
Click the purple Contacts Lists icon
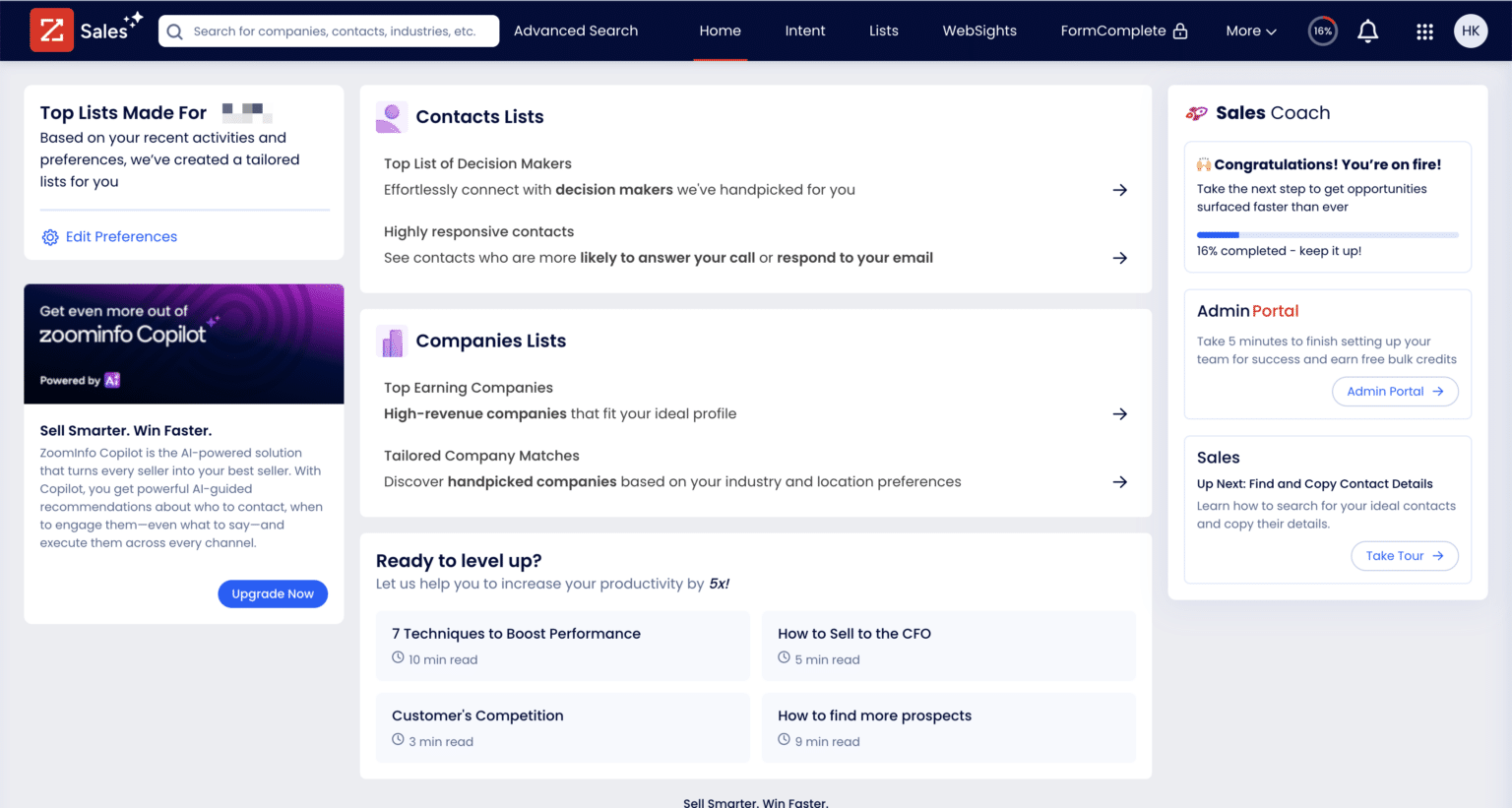tap(391, 116)
